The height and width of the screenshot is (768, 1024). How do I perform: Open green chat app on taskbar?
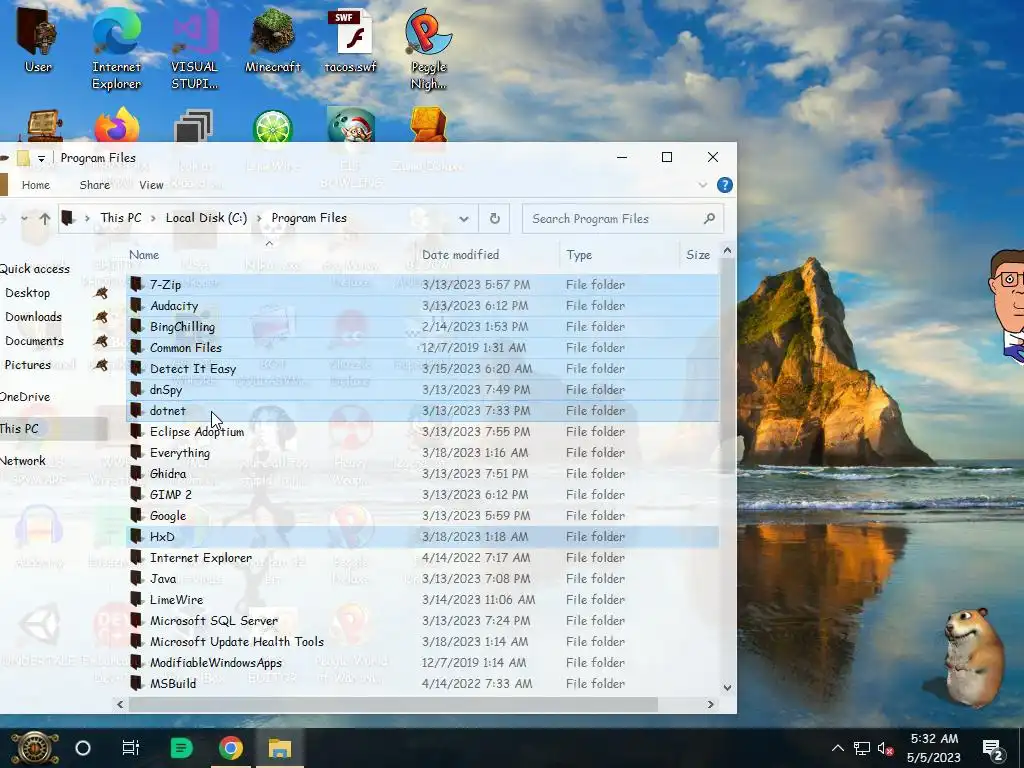pyautogui.click(x=181, y=748)
